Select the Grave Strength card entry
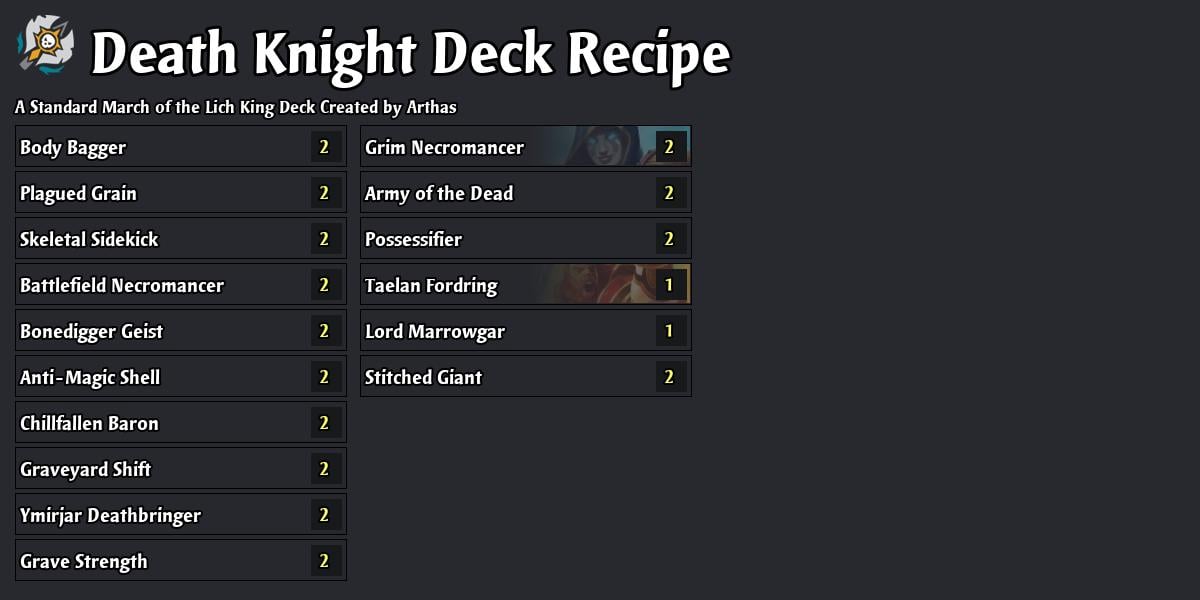Image resolution: width=1200 pixels, height=600 pixels. 150,560
